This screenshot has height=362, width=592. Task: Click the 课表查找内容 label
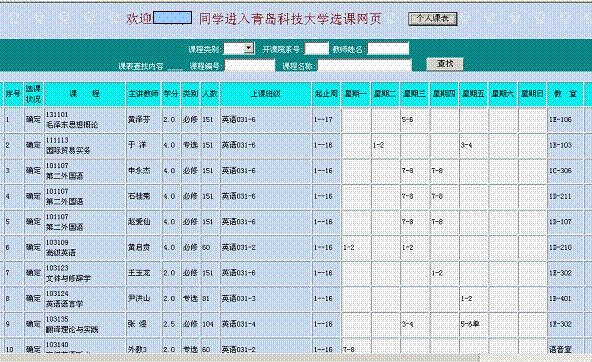pos(141,66)
